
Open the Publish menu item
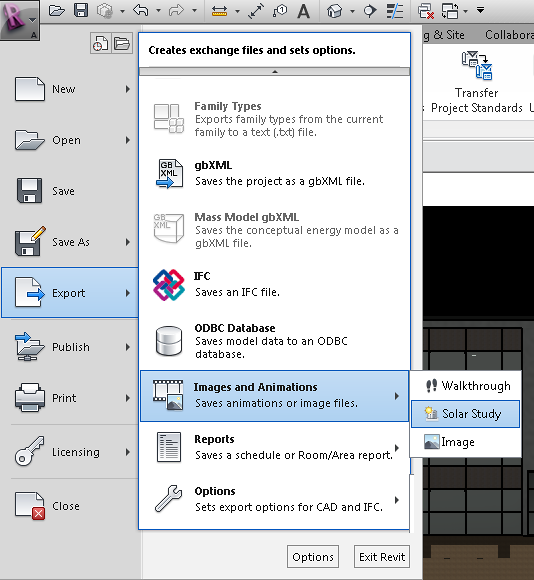(70, 347)
